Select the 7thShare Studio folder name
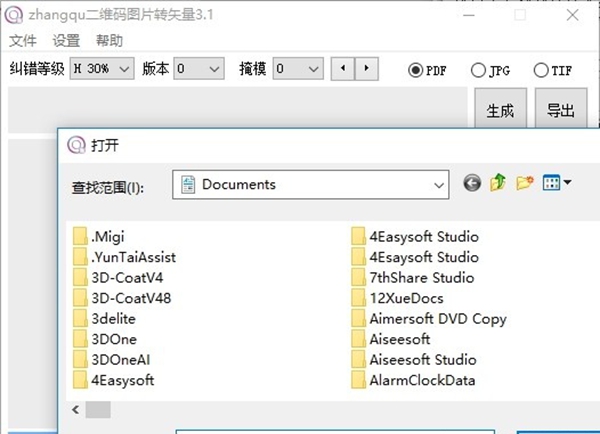The height and width of the screenshot is (434, 600). (x=422, y=278)
